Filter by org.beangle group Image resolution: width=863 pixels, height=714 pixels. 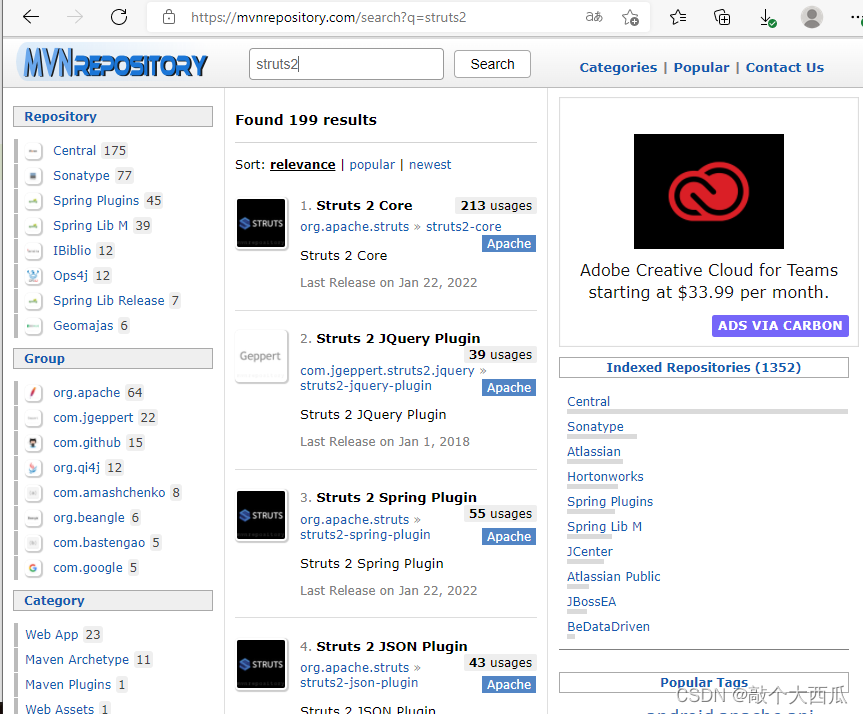(89, 517)
